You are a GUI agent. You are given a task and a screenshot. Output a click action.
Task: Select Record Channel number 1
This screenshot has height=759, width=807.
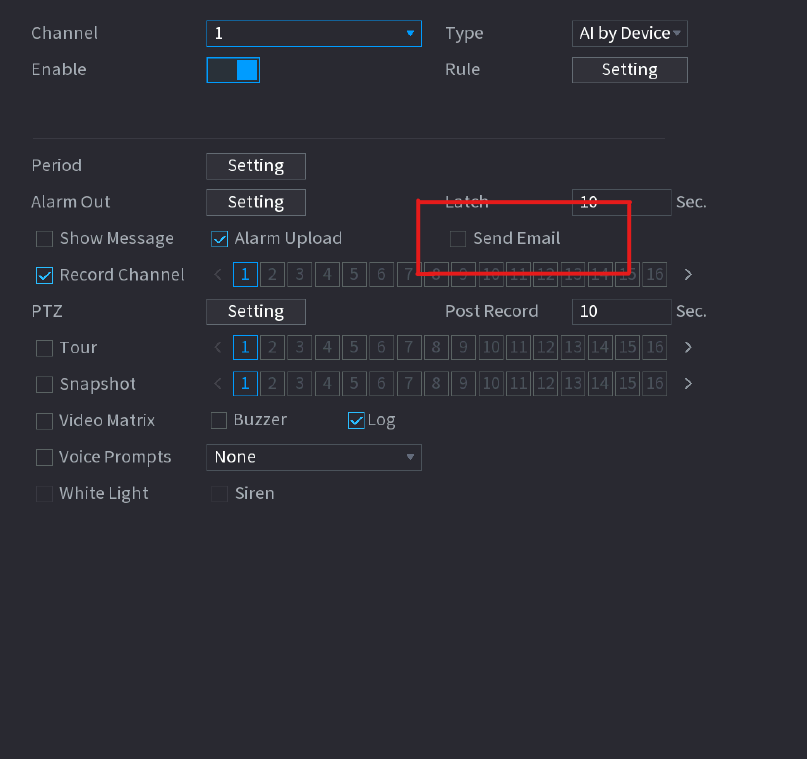pyautogui.click(x=245, y=275)
